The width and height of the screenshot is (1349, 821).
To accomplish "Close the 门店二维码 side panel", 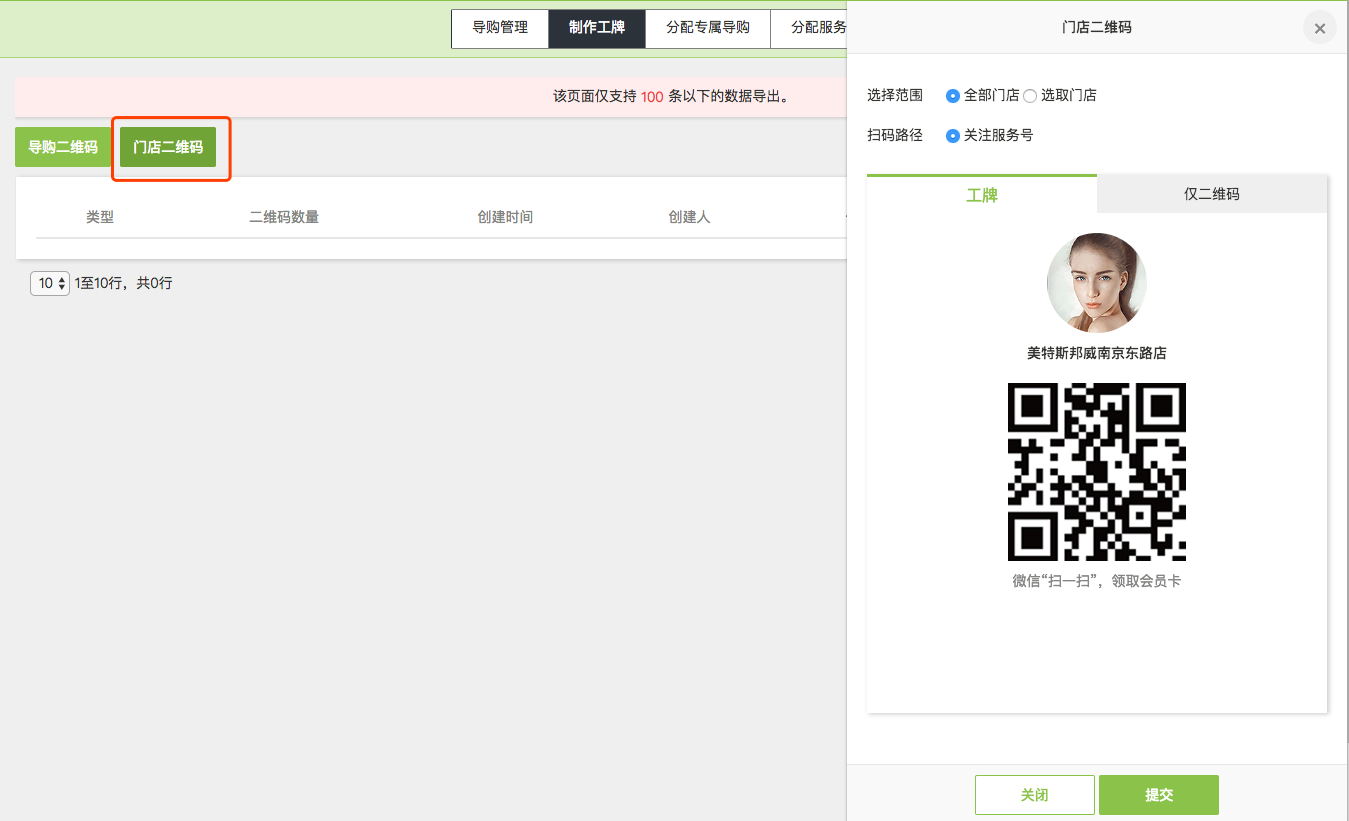I will 1319,28.
